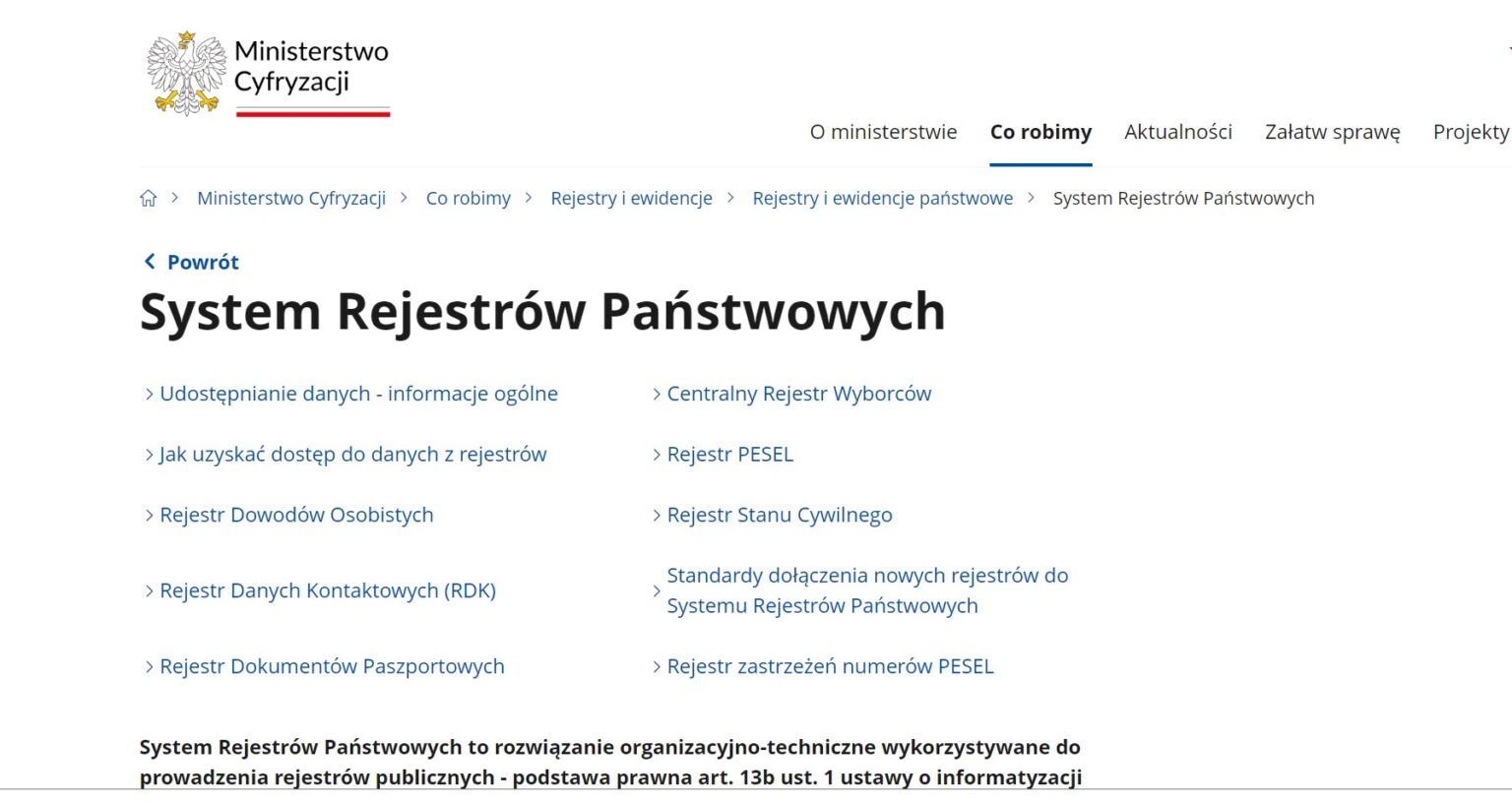Open the Aktualności menu
The image size is (1512, 803).
(x=1178, y=132)
